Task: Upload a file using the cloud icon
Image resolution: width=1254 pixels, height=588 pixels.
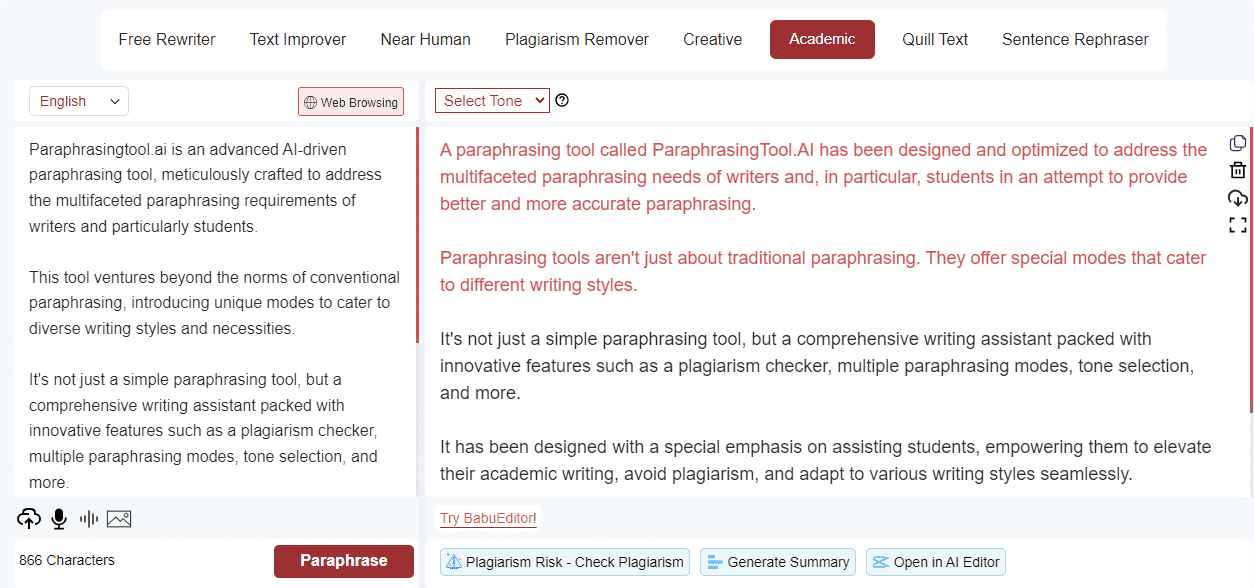Action: tap(29, 519)
